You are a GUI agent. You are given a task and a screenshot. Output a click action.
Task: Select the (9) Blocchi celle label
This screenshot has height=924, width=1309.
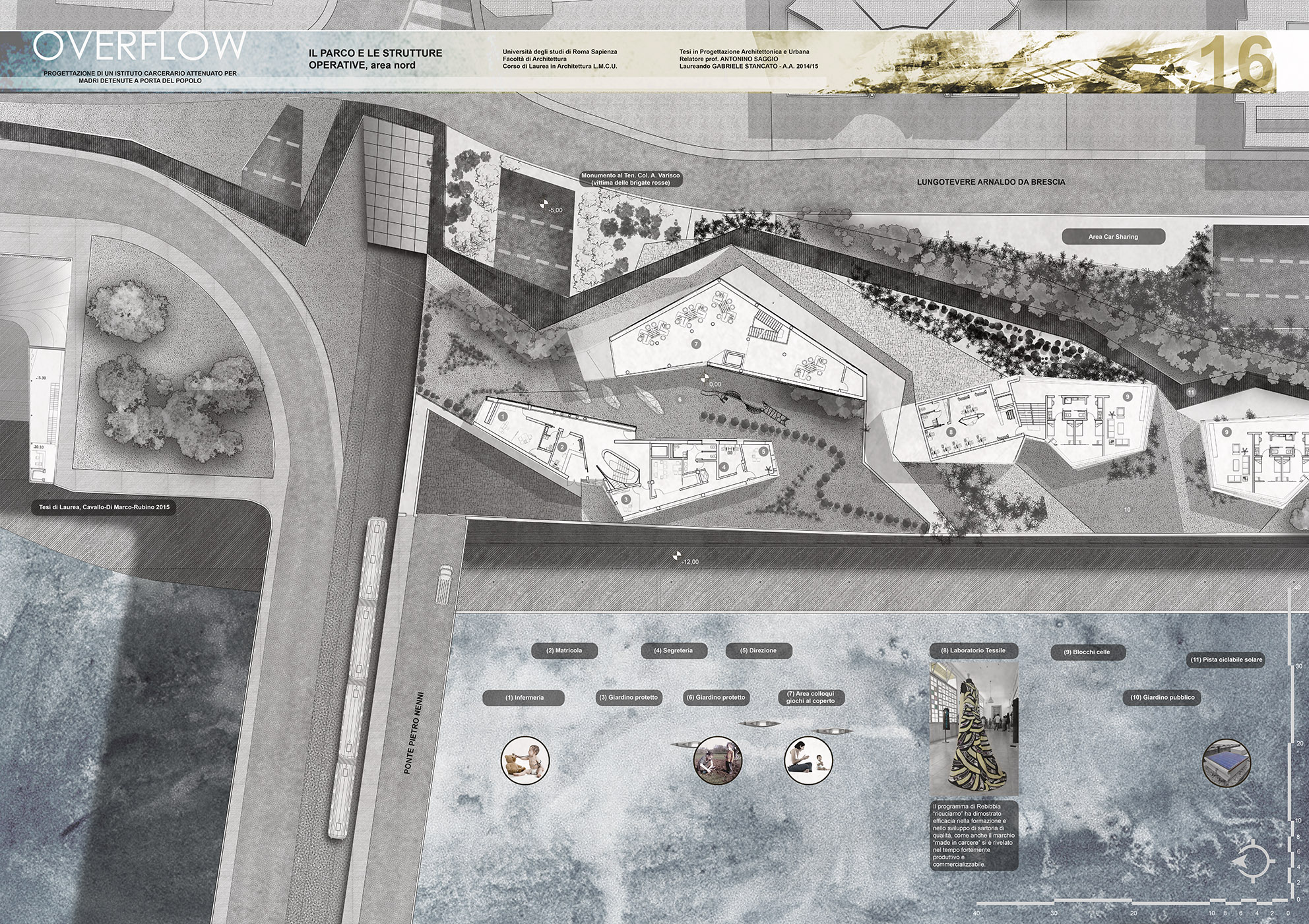tap(1087, 652)
